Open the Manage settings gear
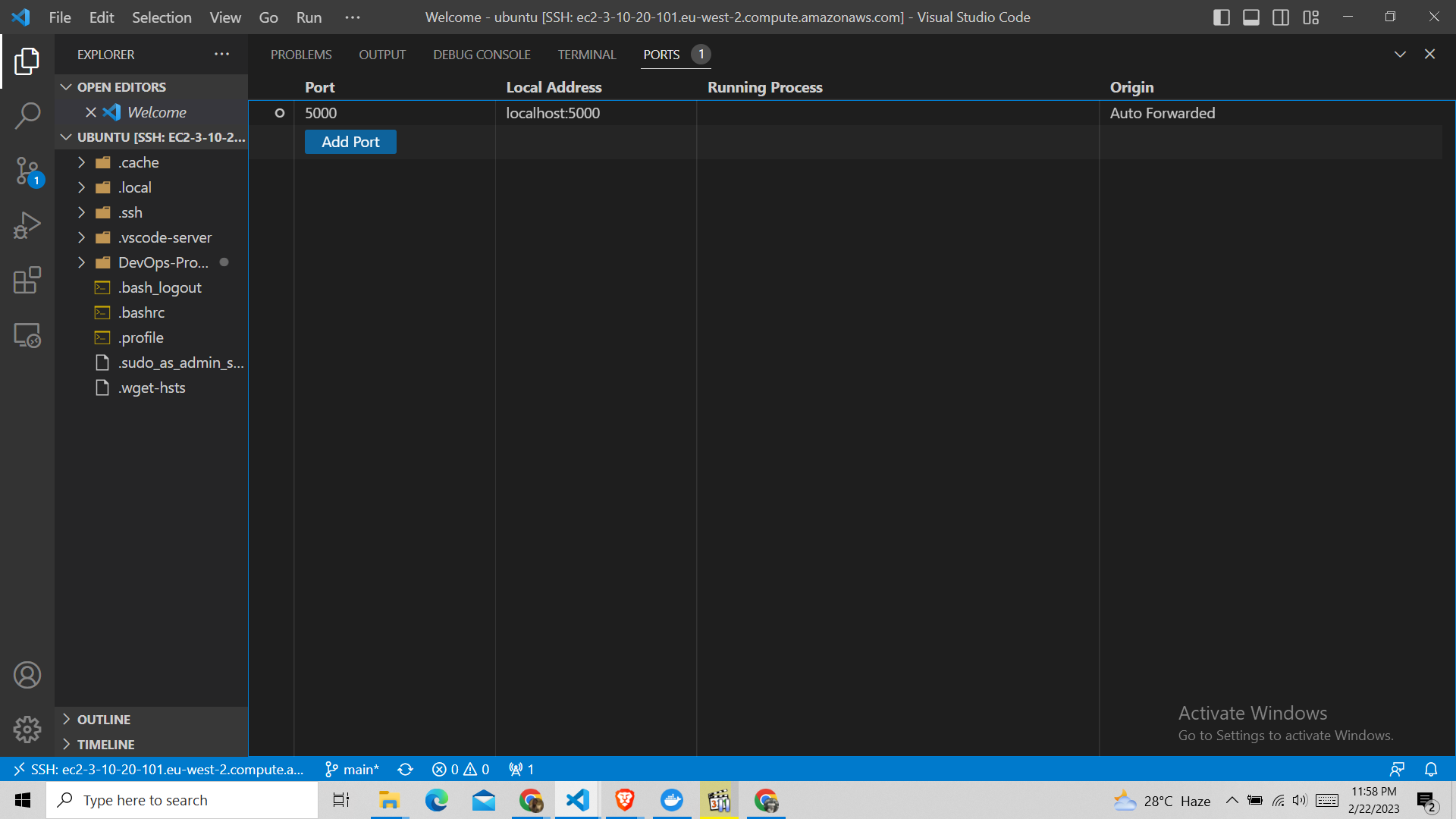This screenshot has width=1456, height=819. pos(27,729)
